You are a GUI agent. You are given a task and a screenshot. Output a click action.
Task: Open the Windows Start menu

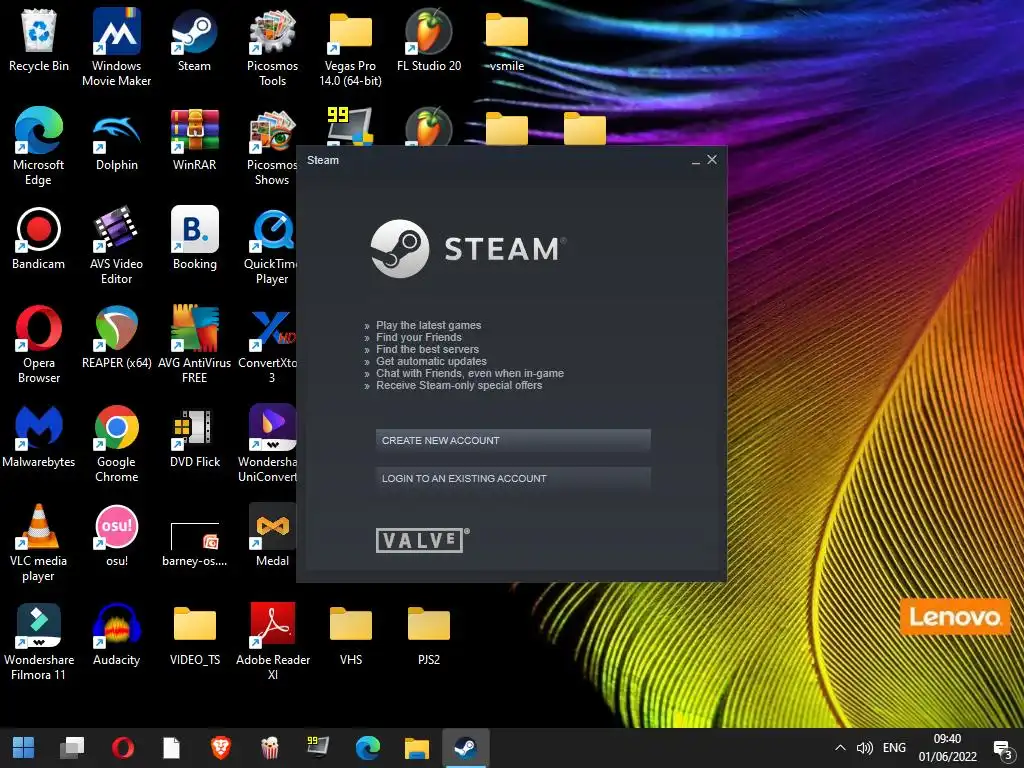tap(24, 748)
